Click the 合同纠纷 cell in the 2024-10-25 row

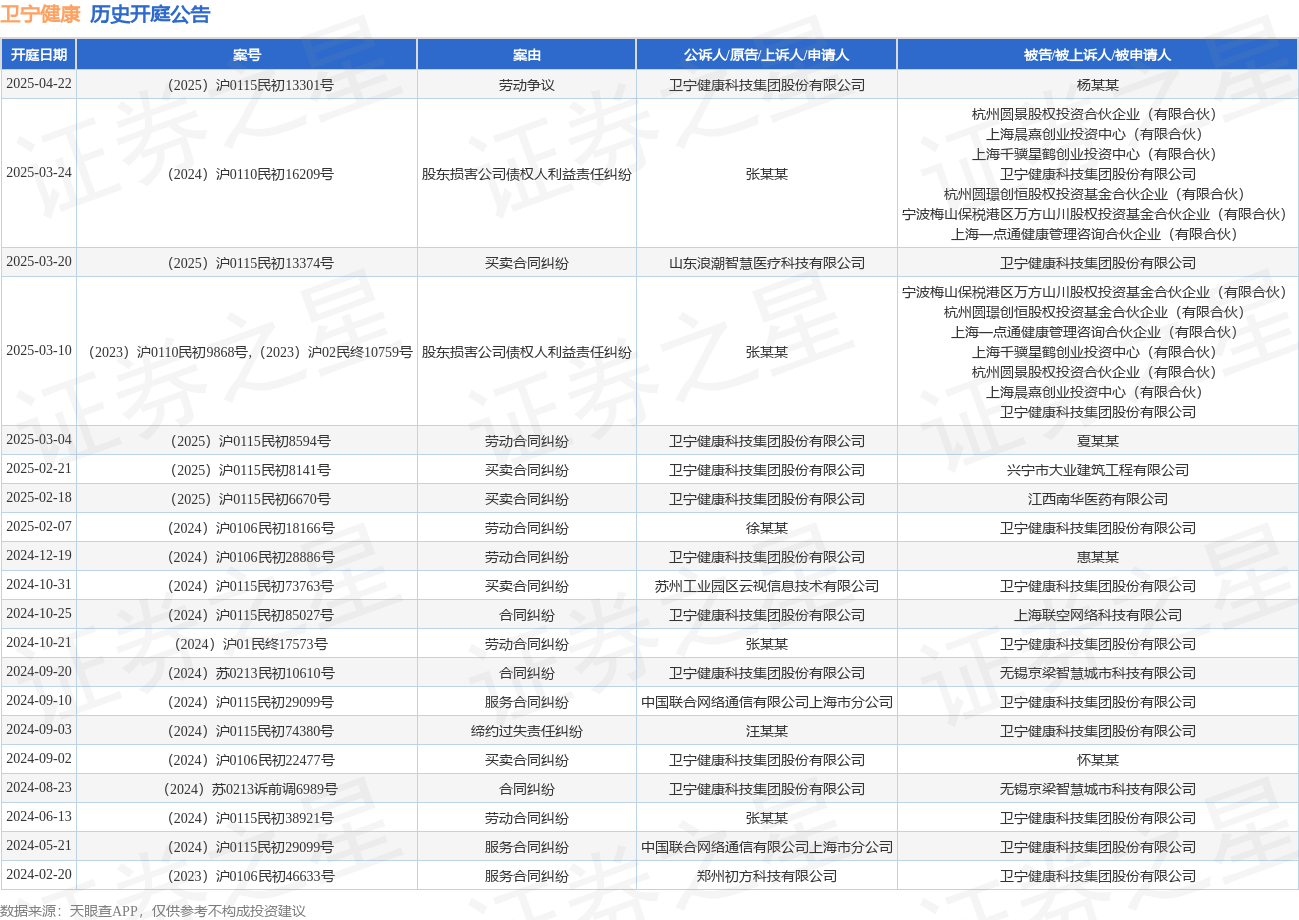(x=527, y=615)
